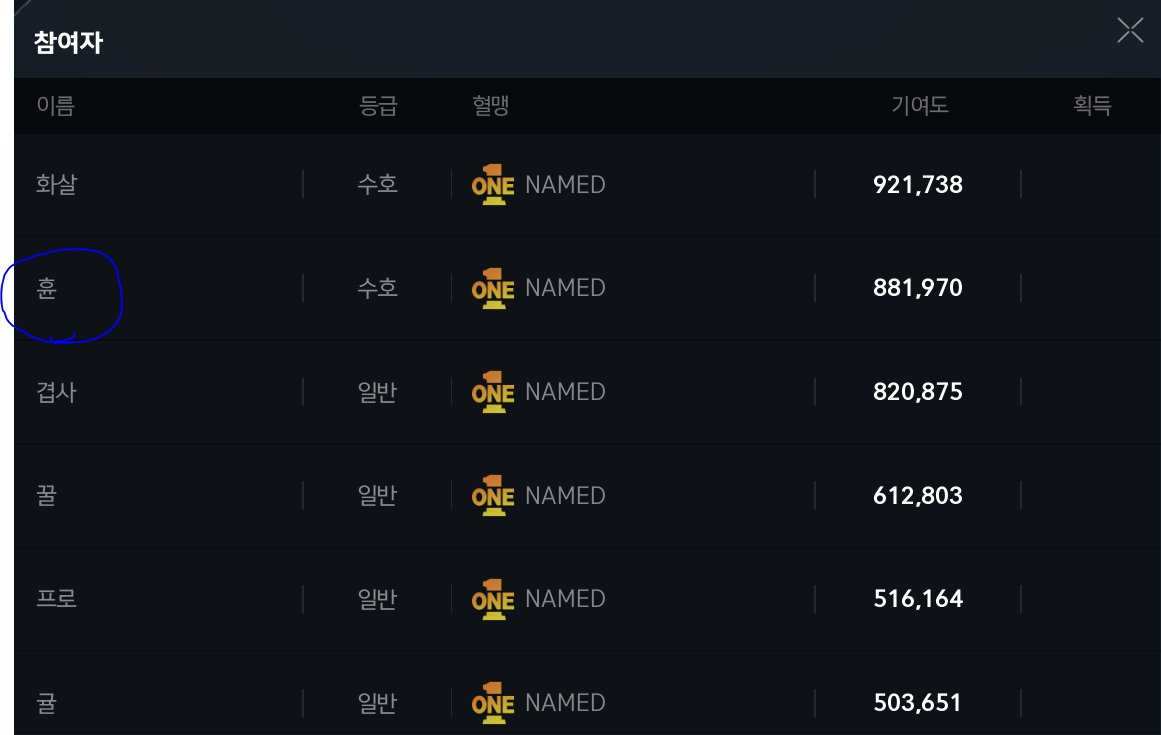Sort by the 이름 column header
This screenshot has width=1161, height=735.
click(56, 106)
